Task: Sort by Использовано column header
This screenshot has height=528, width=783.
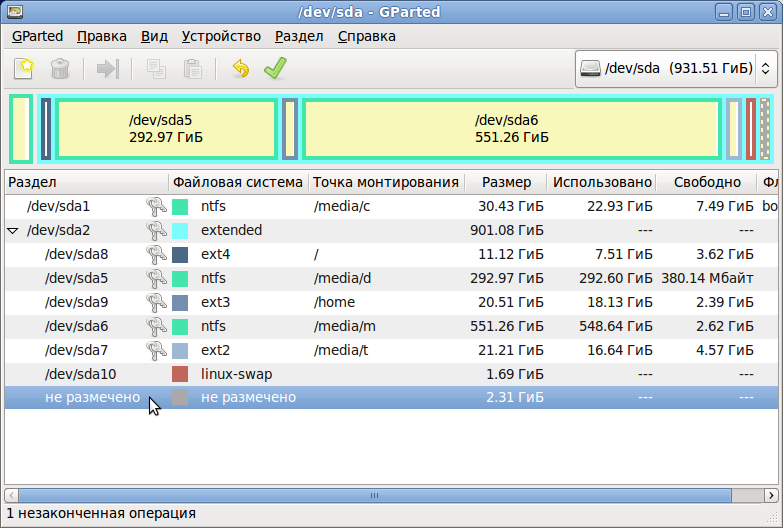Action: (x=602, y=182)
